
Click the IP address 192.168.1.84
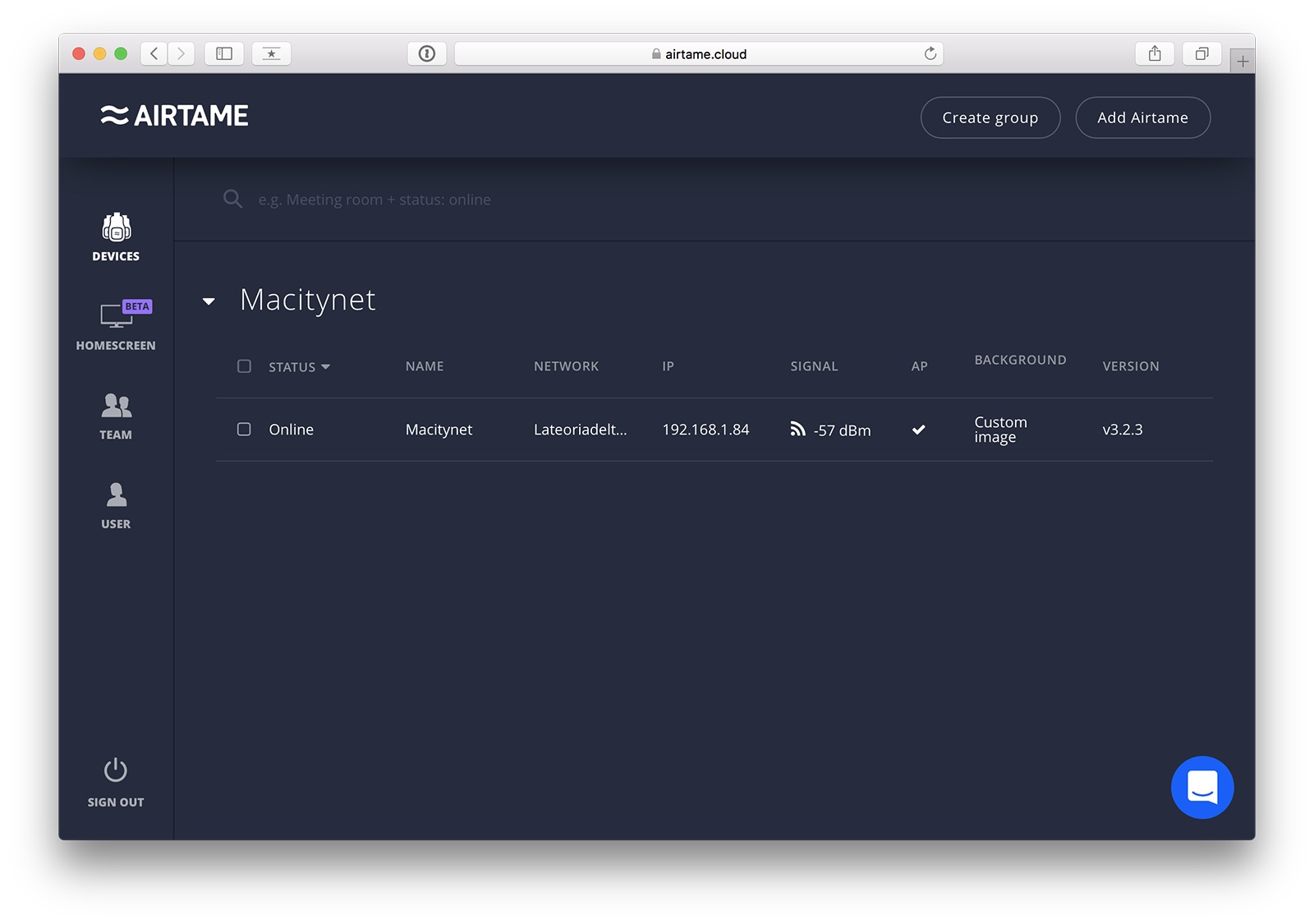(706, 430)
